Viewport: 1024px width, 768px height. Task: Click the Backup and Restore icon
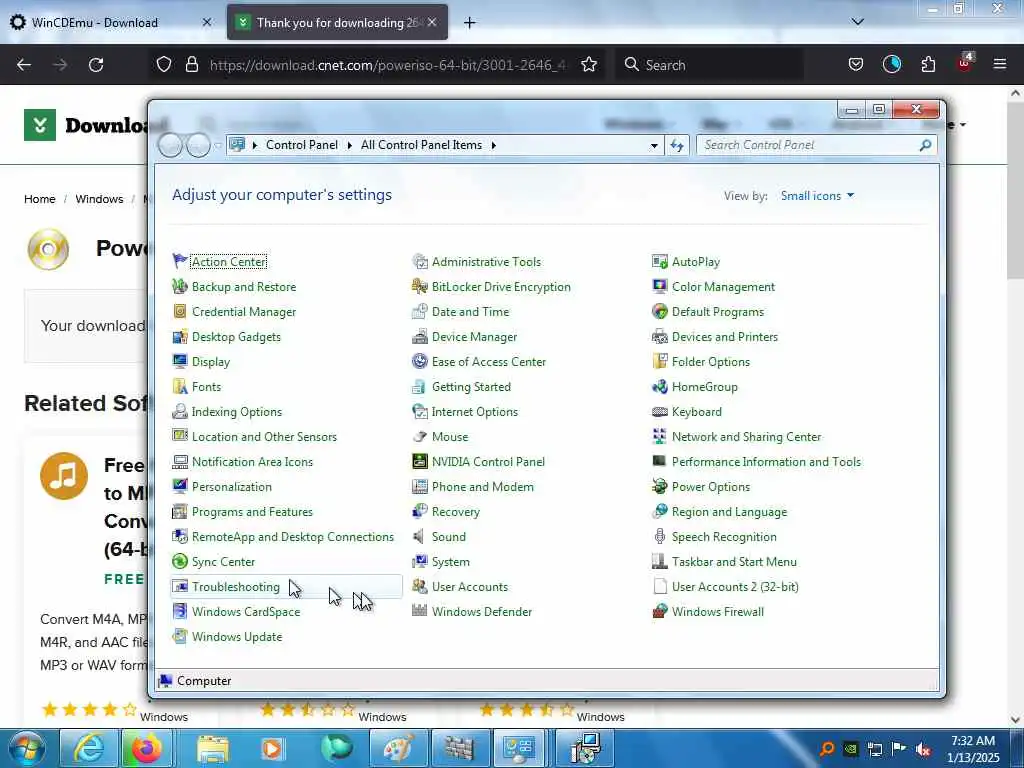tap(180, 286)
